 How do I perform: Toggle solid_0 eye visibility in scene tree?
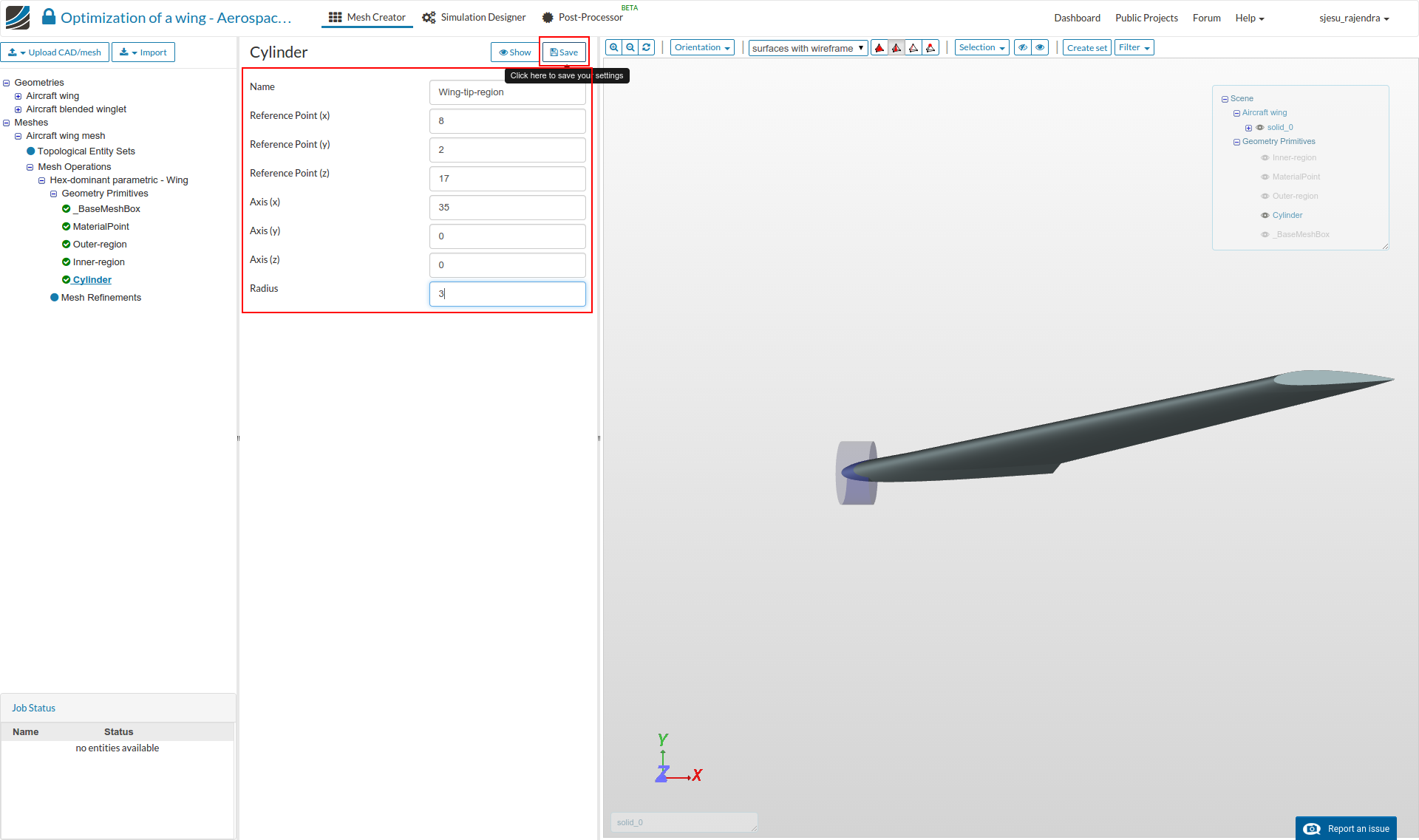1260,128
